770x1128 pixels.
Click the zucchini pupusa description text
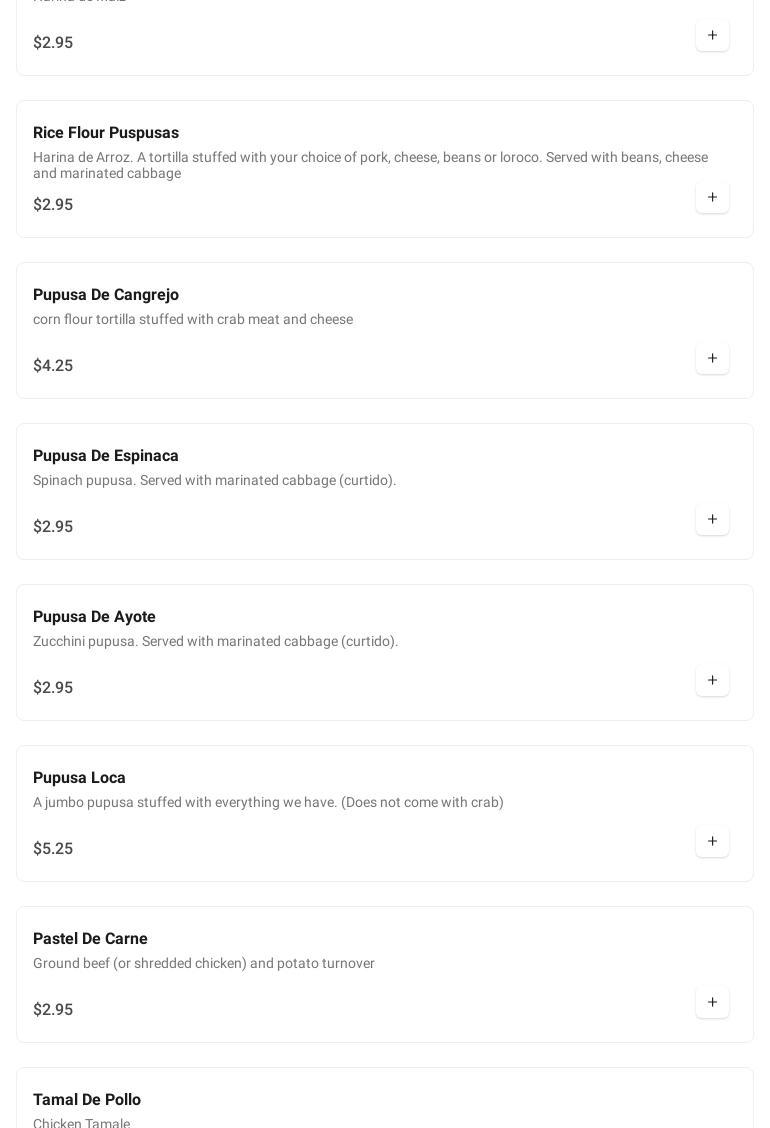click(x=215, y=641)
